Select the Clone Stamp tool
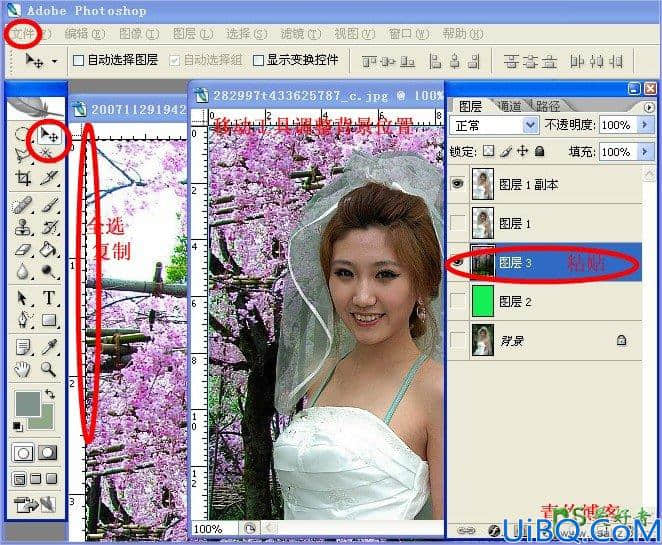This screenshot has width=662, height=545. [23, 227]
